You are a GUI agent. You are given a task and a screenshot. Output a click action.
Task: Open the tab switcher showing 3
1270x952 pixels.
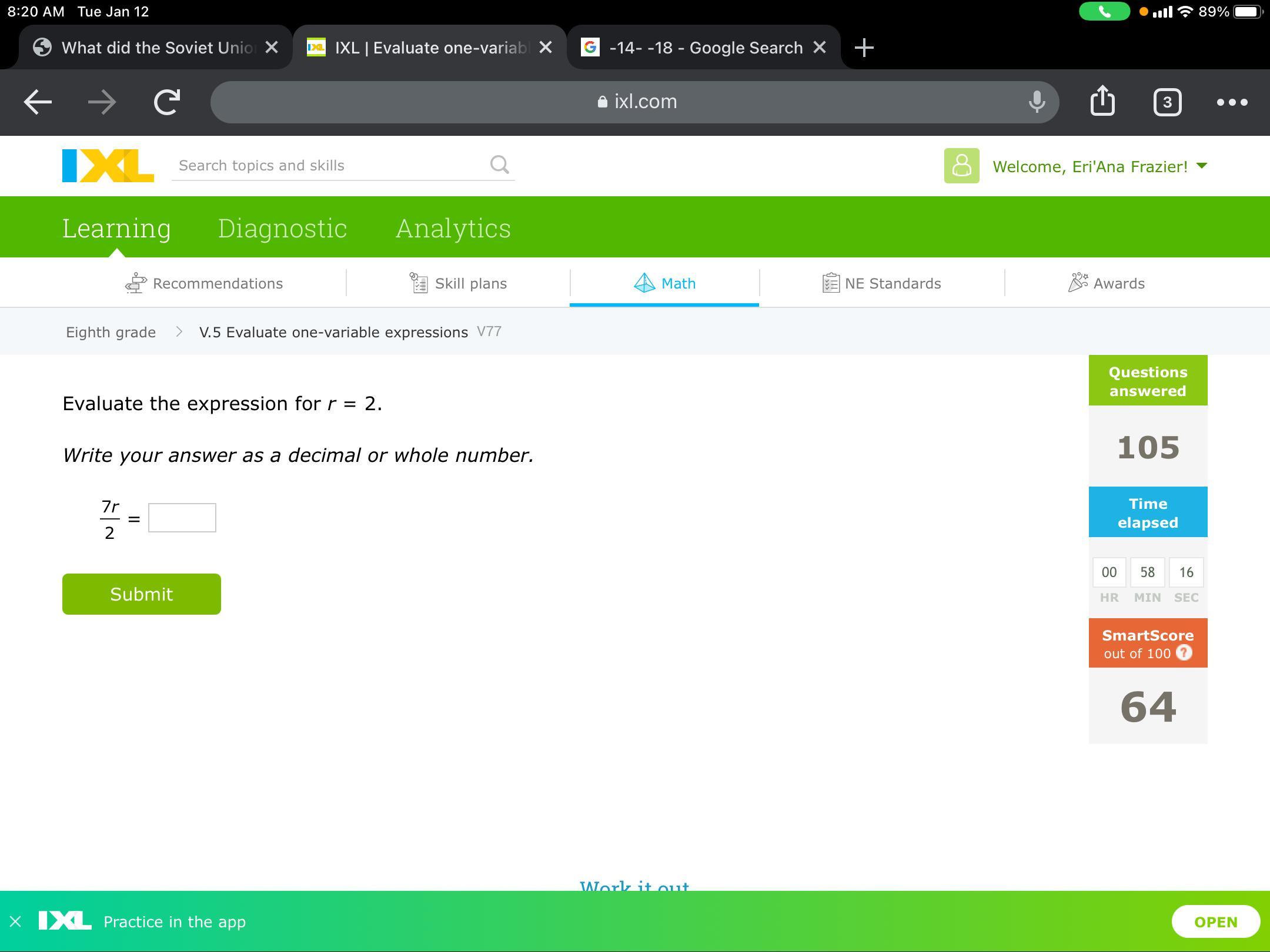click(1167, 102)
